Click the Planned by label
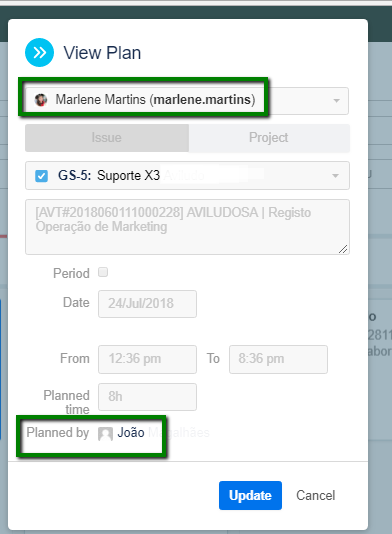Screen dimensions: 392x534 [58, 433]
